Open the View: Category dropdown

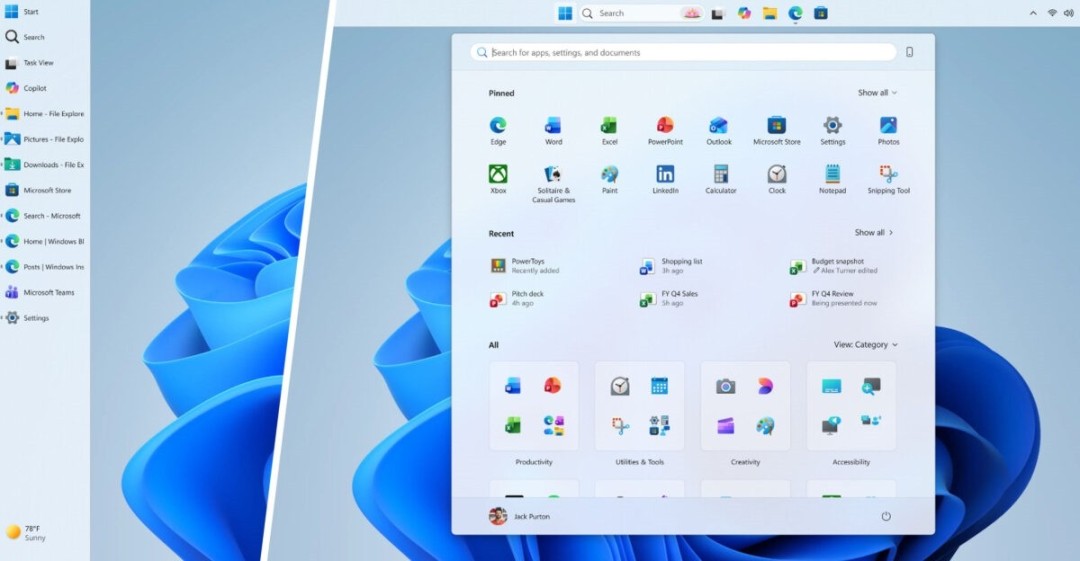[866, 345]
